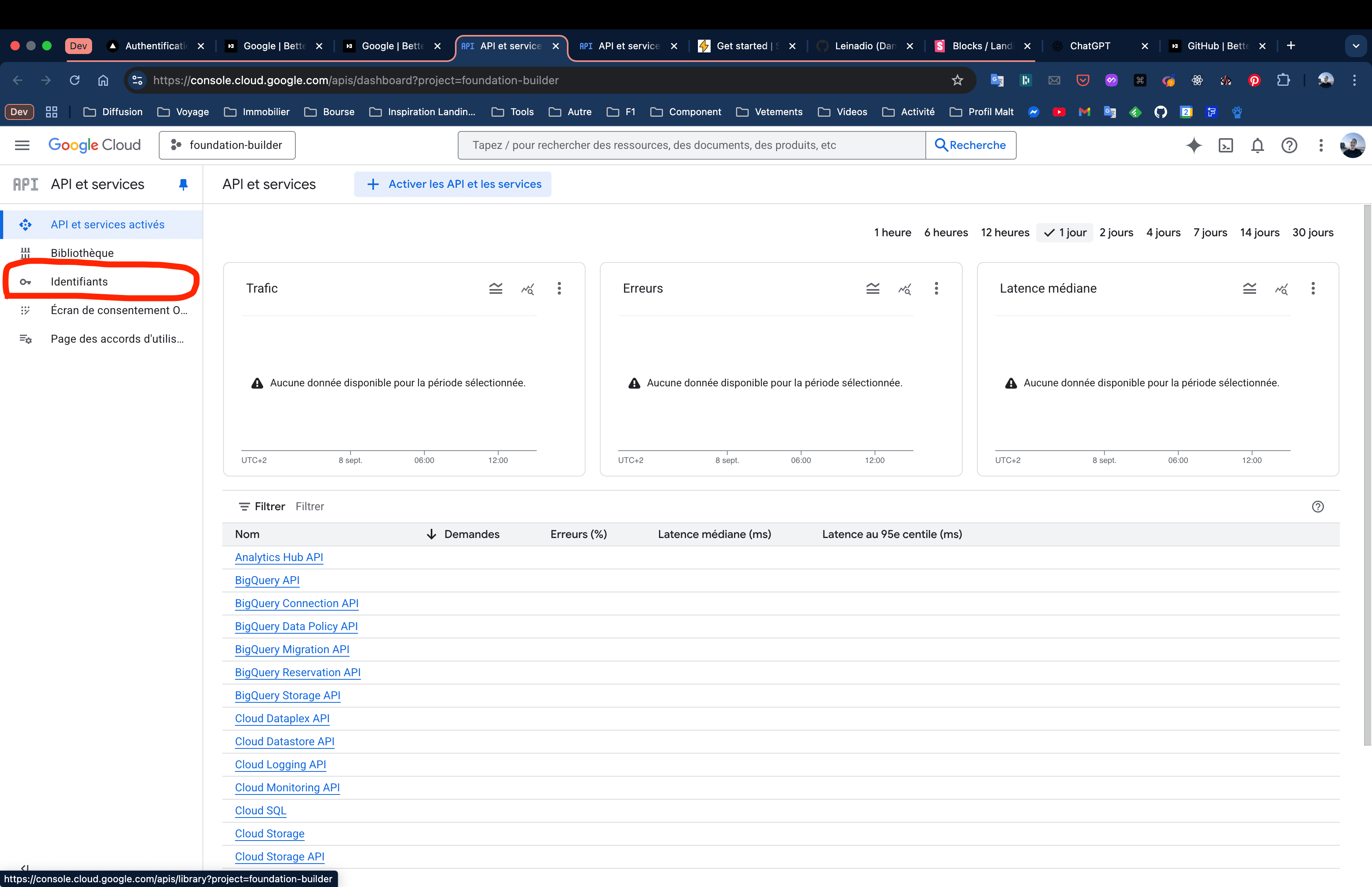Click the Gemini sparkle icon
The width and height of the screenshot is (1372, 887).
click(x=1193, y=146)
